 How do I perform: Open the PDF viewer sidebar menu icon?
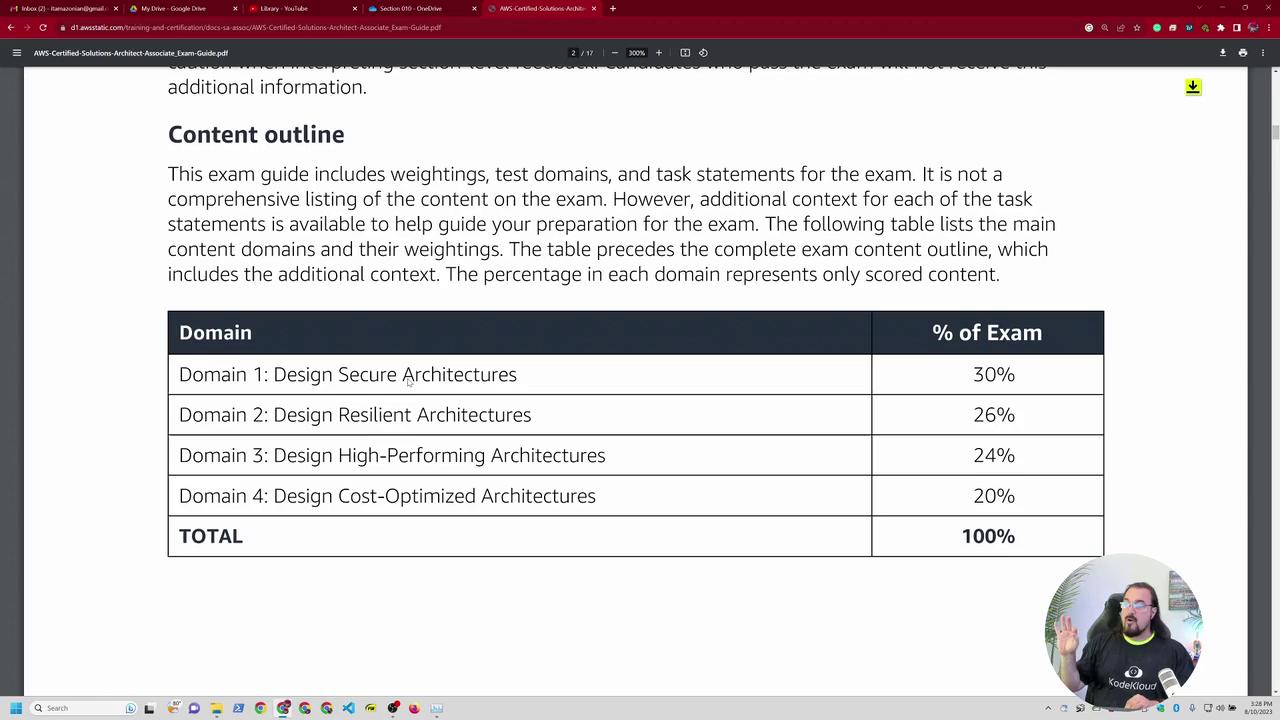click(x=16, y=53)
